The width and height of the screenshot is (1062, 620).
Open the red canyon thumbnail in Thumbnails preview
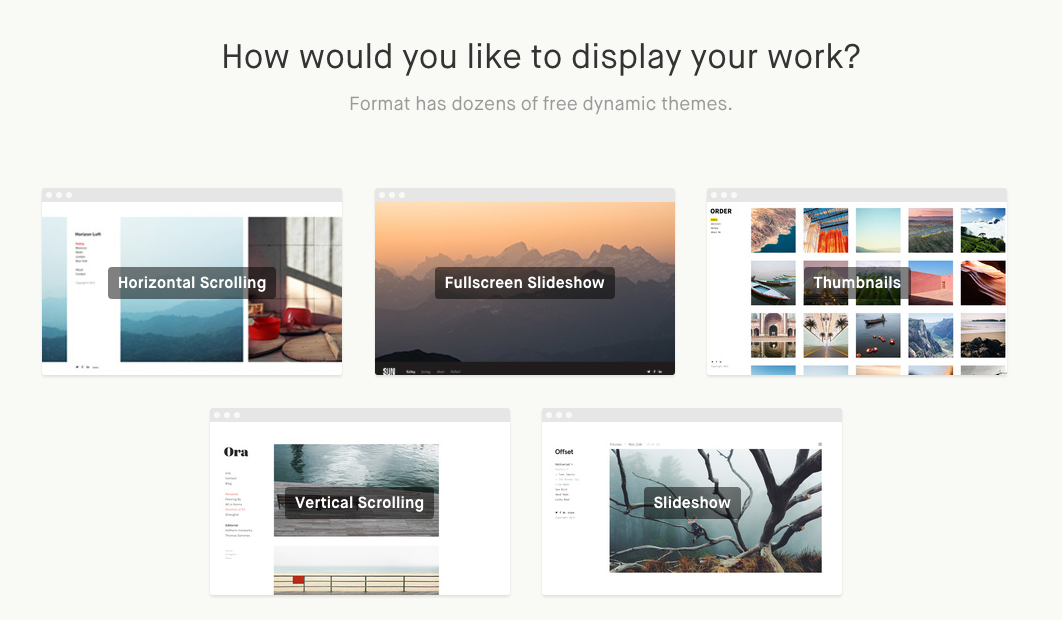tap(983, 283)
